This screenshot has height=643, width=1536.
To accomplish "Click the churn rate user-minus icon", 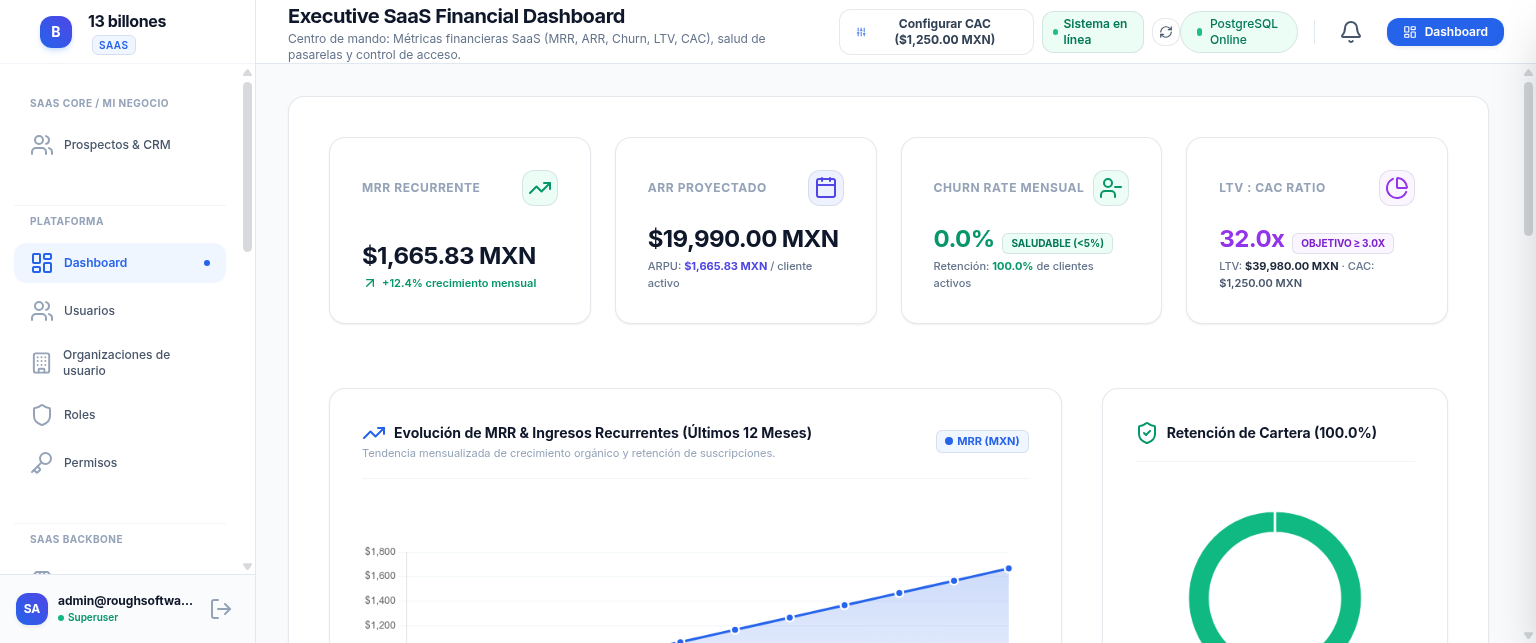I will tap(1110, 188).
